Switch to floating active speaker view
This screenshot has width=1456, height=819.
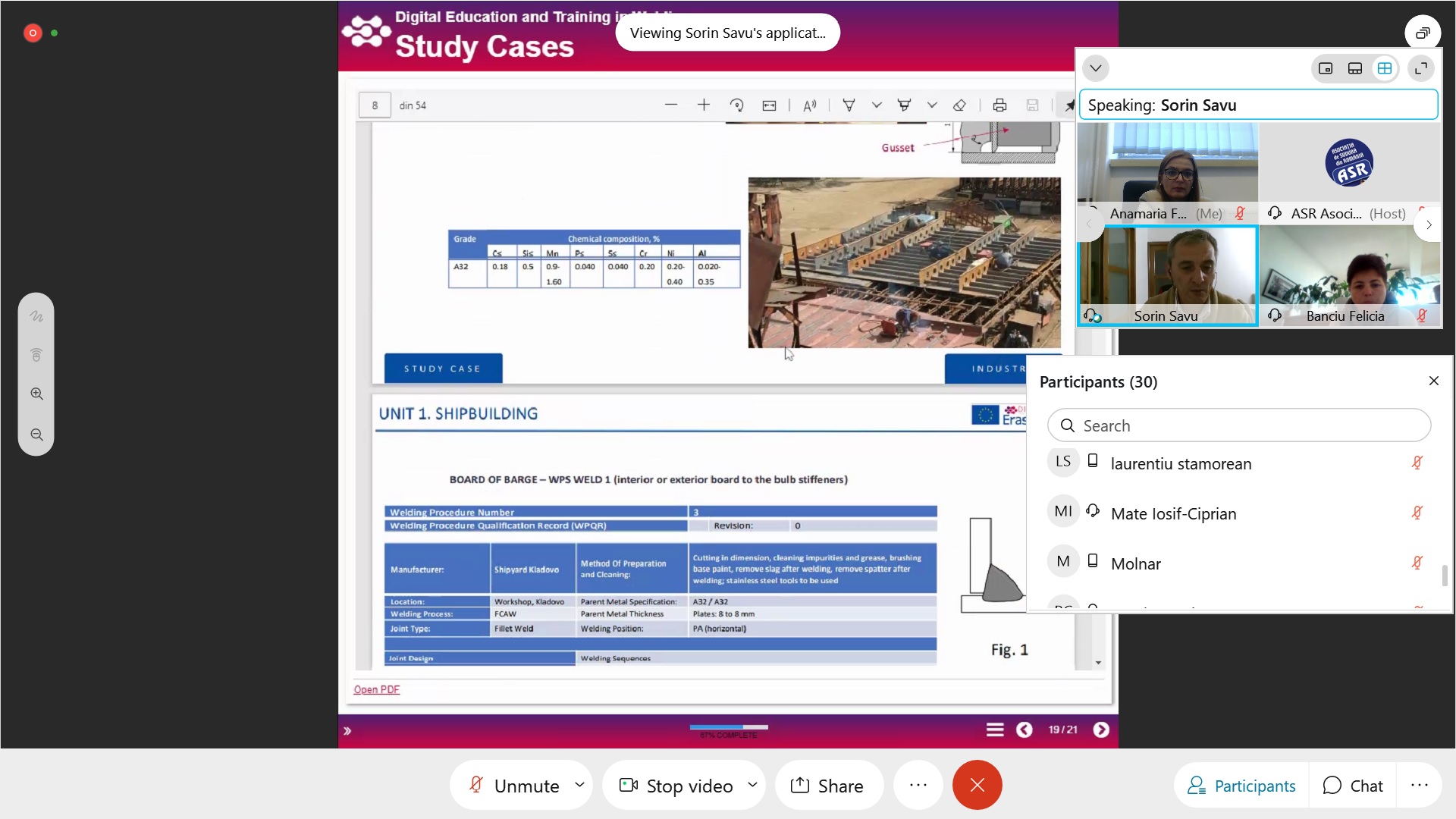pos(1326,69)
